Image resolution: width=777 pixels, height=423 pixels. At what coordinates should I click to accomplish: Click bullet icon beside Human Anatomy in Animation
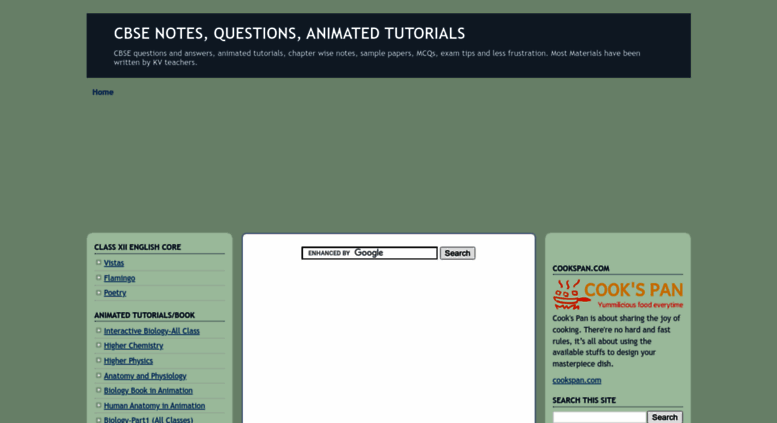coord(98,405)
